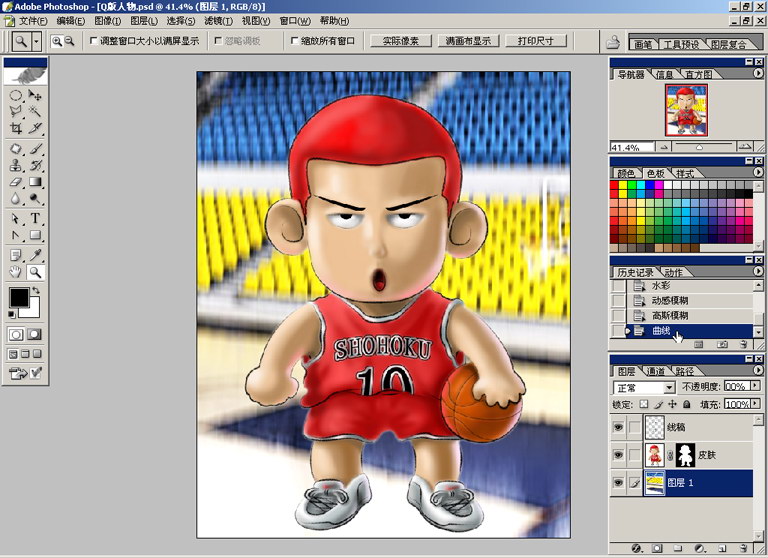This screenshot has width=768, height=558.
Task: Select the History Brush tool
Action: [35, 165]
